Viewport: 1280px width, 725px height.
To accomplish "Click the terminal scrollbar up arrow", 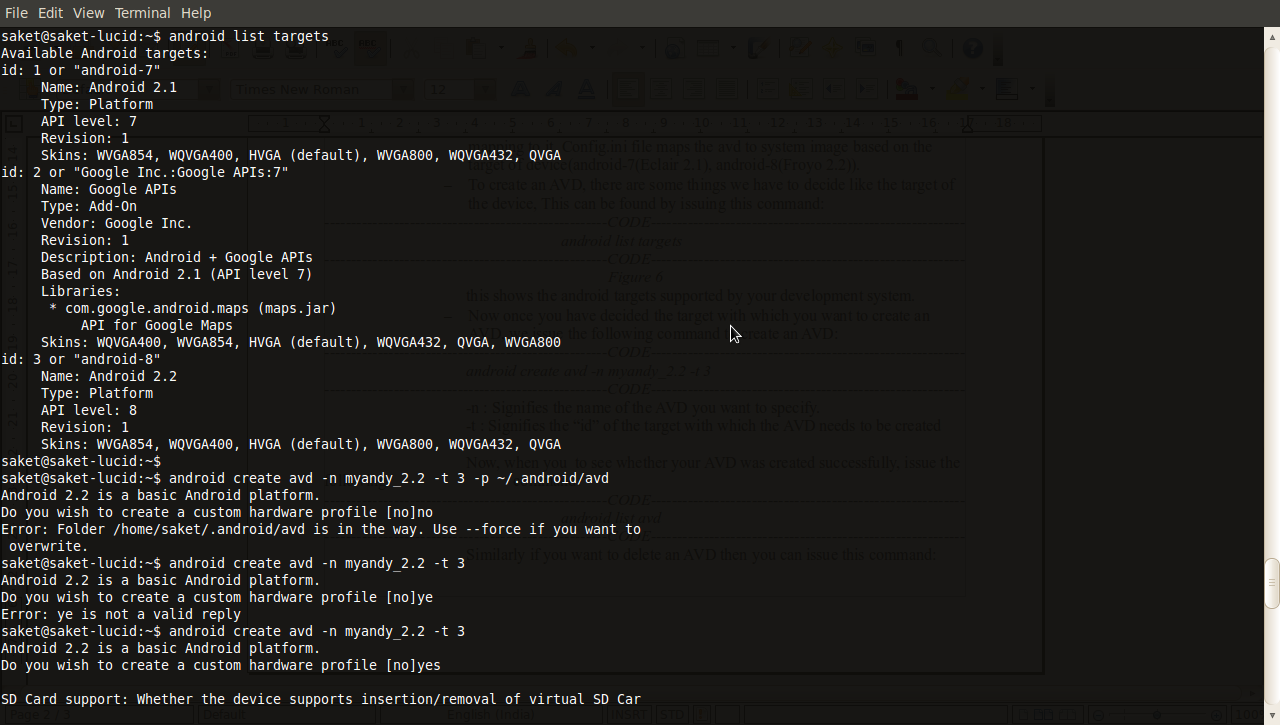I will point(1272,36).
